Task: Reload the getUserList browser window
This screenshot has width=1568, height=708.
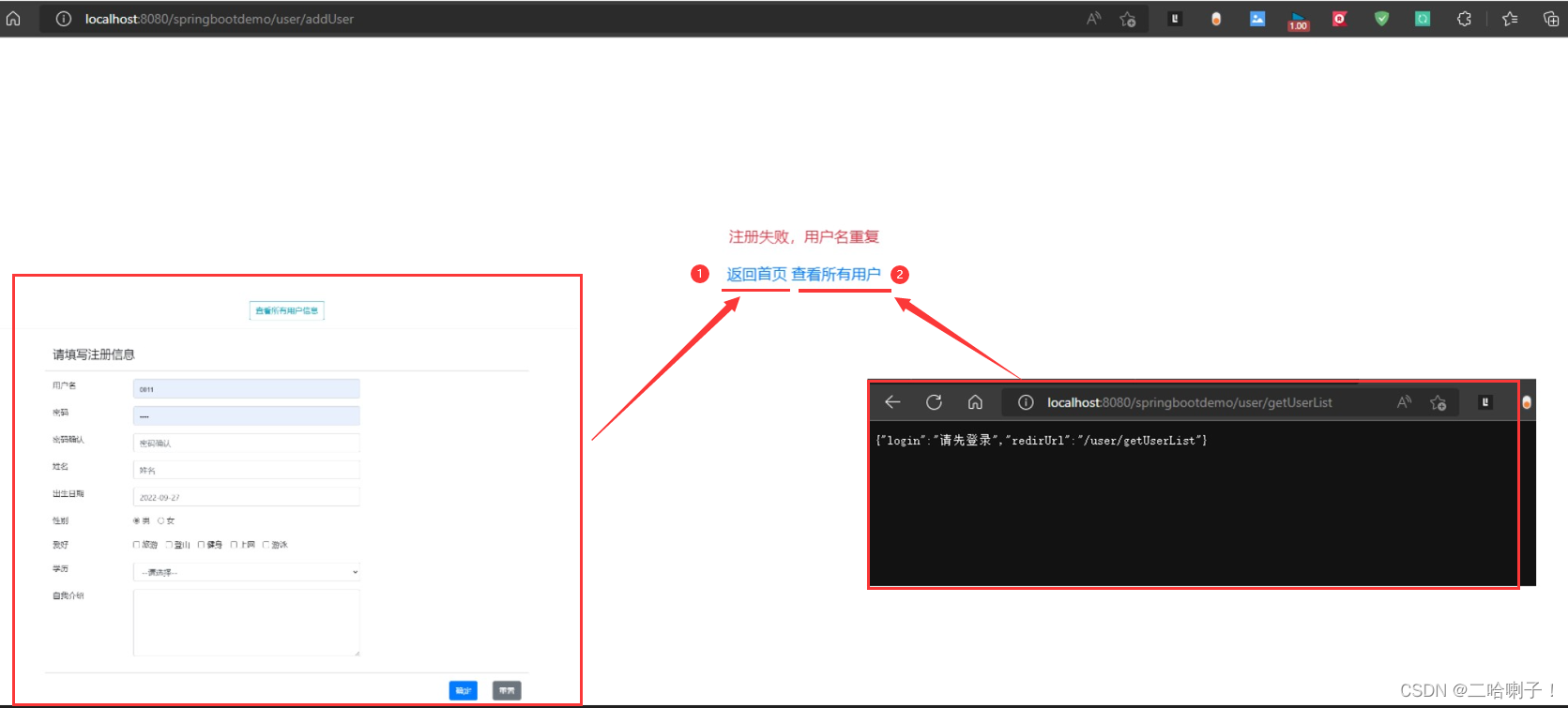Action: tap(934, 402)
